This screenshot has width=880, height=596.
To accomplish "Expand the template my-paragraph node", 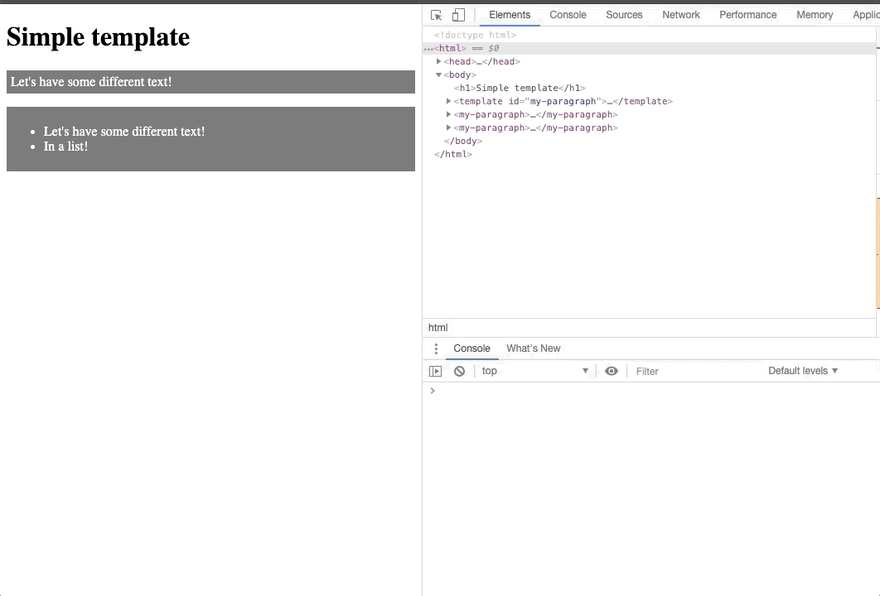I will point(448,101).
